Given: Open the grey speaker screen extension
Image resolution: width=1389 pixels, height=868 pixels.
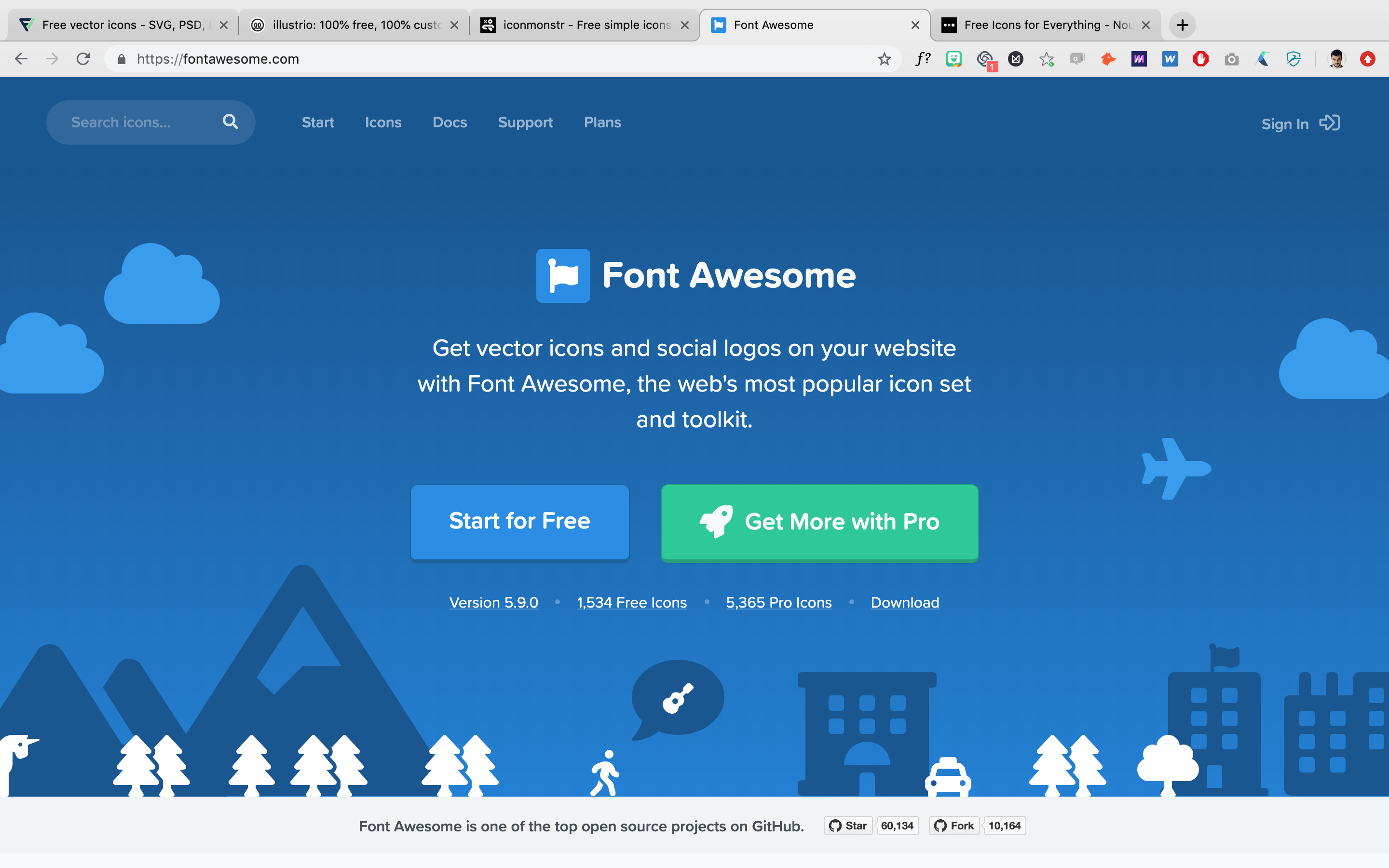Looking at the screenshot, I should pyautogui.click(x=1077, y=59).
